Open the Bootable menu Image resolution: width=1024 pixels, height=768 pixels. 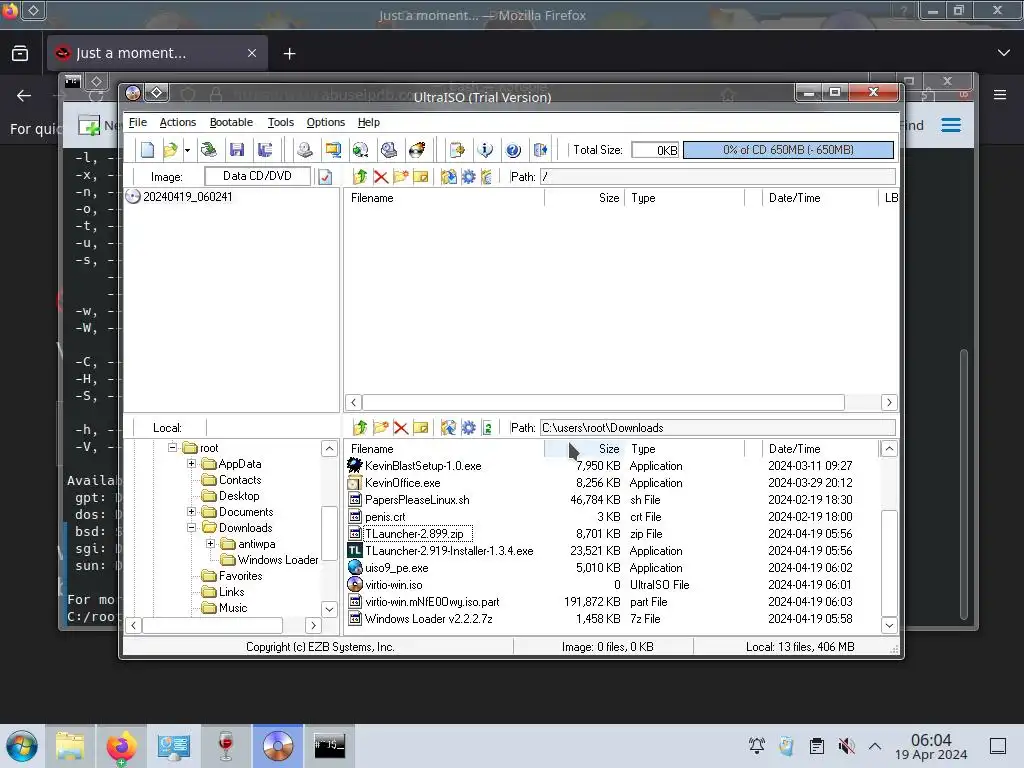coord(231,122)
